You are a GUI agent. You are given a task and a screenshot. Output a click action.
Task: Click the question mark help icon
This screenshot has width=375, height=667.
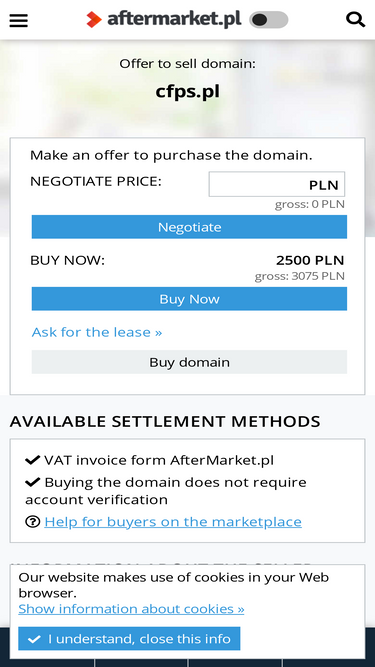click(x=33, y=522)
